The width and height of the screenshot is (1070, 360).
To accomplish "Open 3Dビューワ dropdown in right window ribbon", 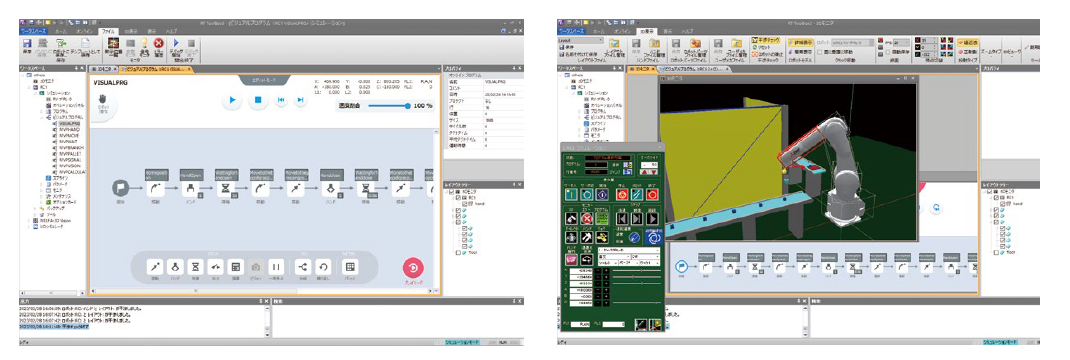I will pos(1012,52).
